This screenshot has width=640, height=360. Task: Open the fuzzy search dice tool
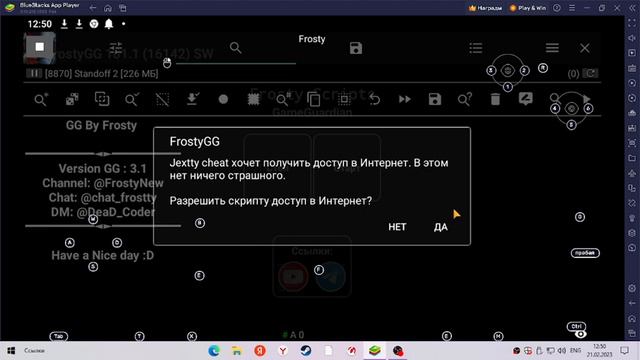pyautogui.click(x=72, y=99)
